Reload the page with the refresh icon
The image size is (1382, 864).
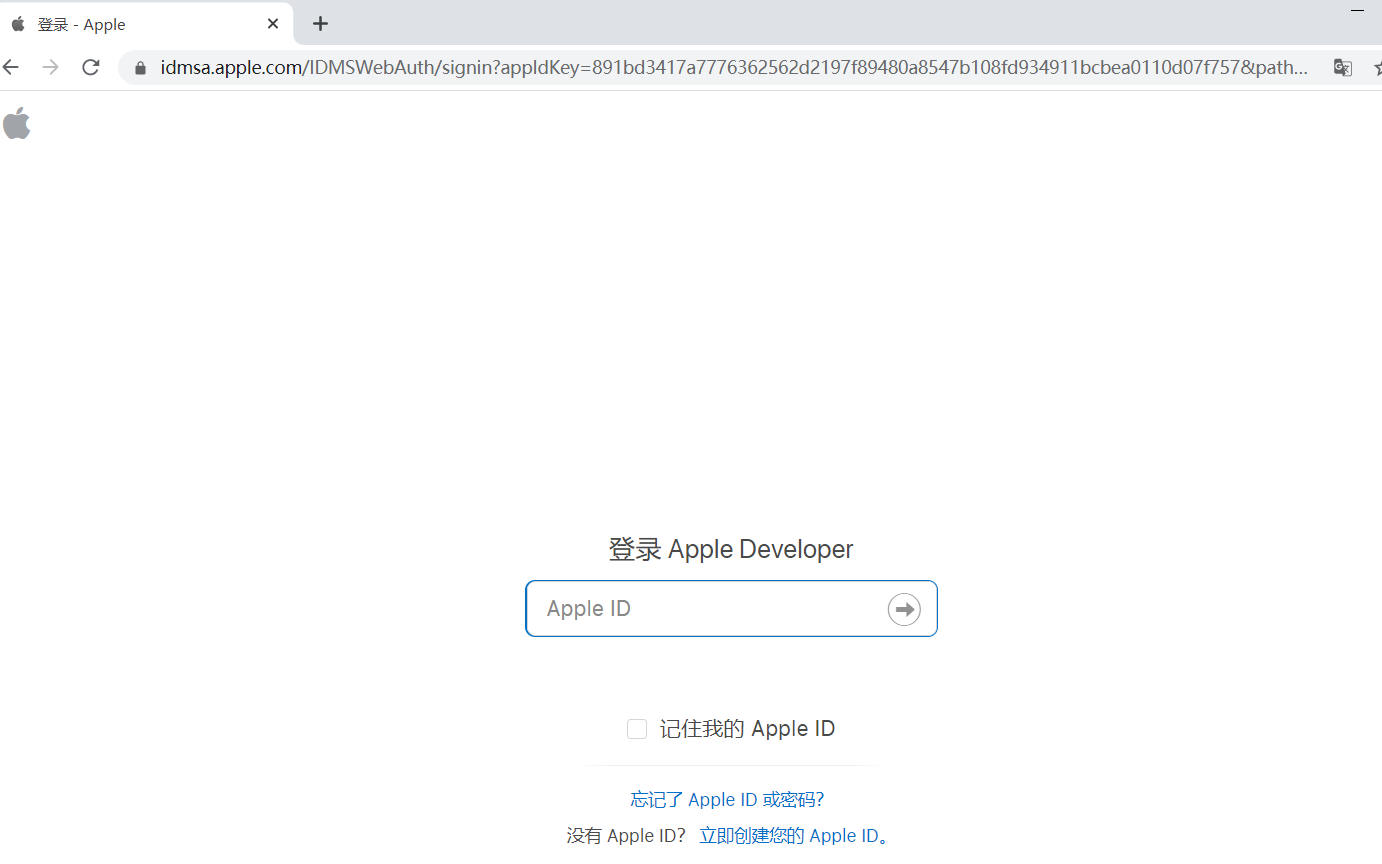(91, 67)
